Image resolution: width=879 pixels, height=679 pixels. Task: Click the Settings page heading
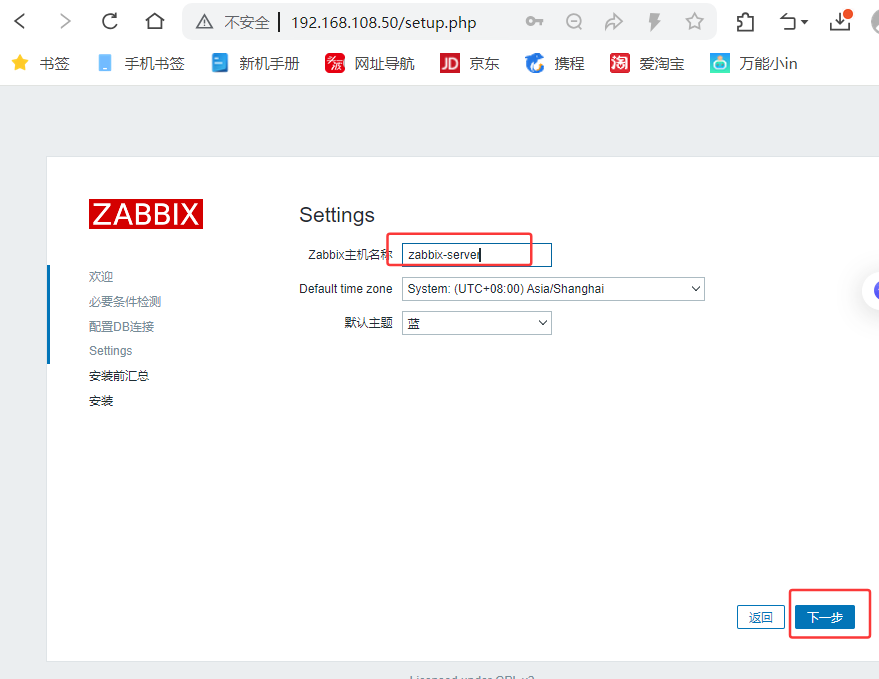click(336, 215)
